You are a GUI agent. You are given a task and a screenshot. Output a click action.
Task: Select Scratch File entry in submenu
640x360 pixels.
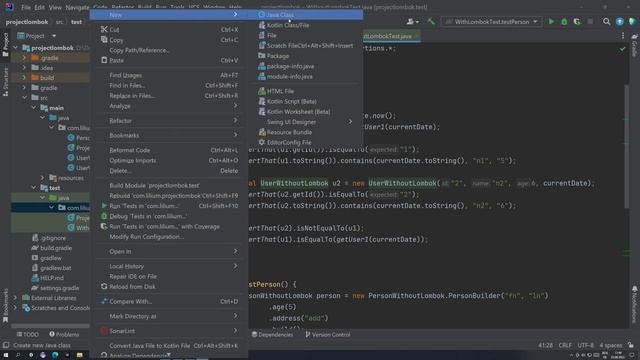click(306, 46)
